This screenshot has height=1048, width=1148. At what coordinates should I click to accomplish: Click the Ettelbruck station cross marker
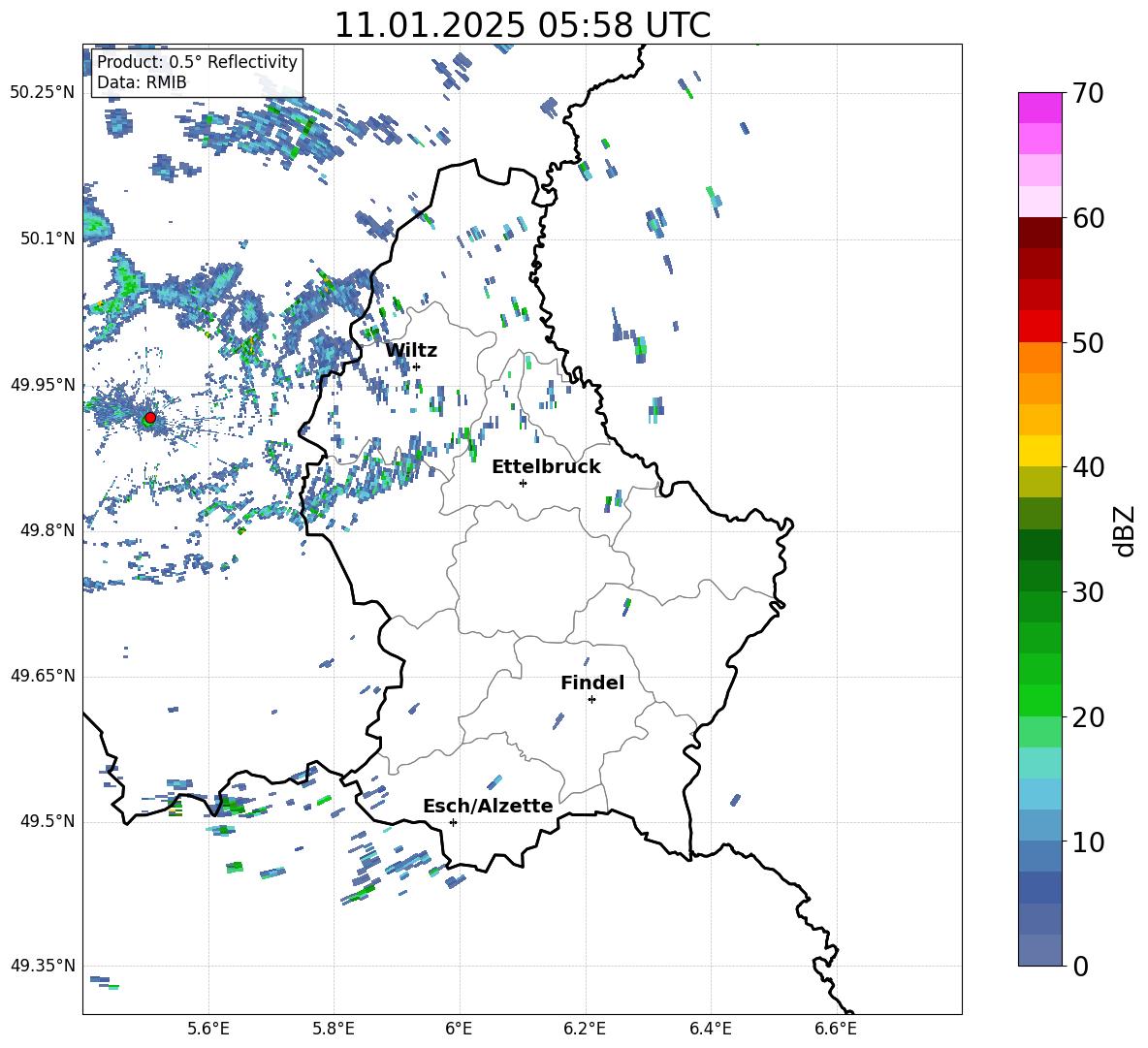pos(523,483)
